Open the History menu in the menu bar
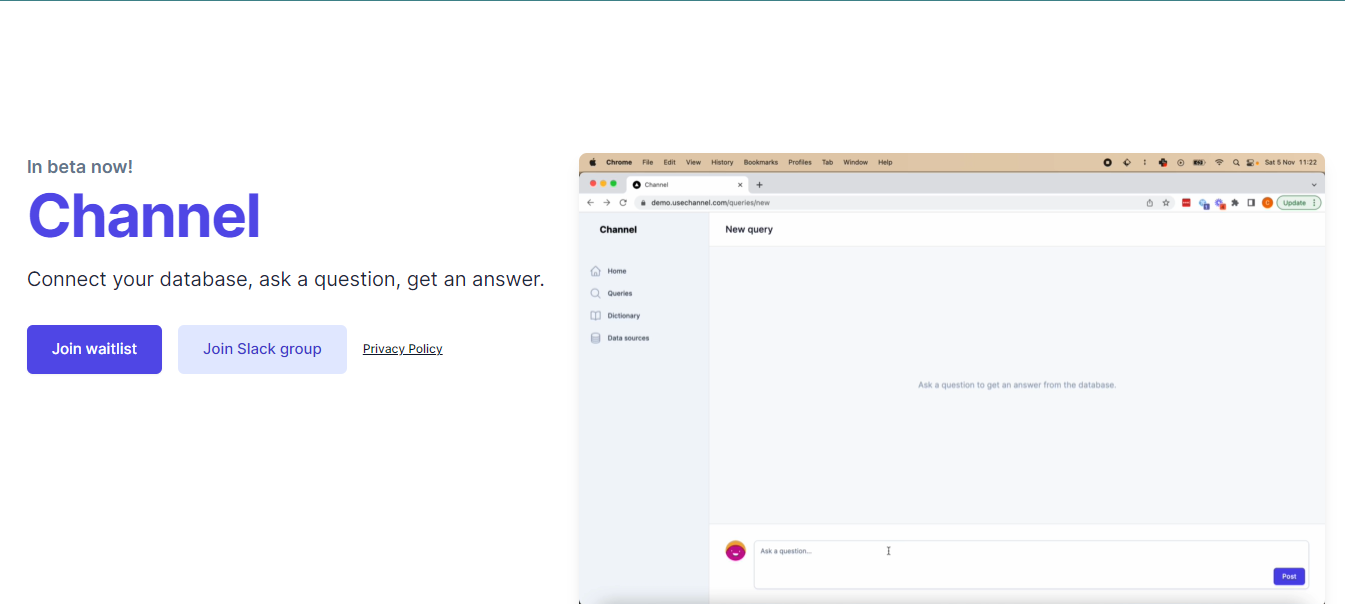 click(722, 162)
